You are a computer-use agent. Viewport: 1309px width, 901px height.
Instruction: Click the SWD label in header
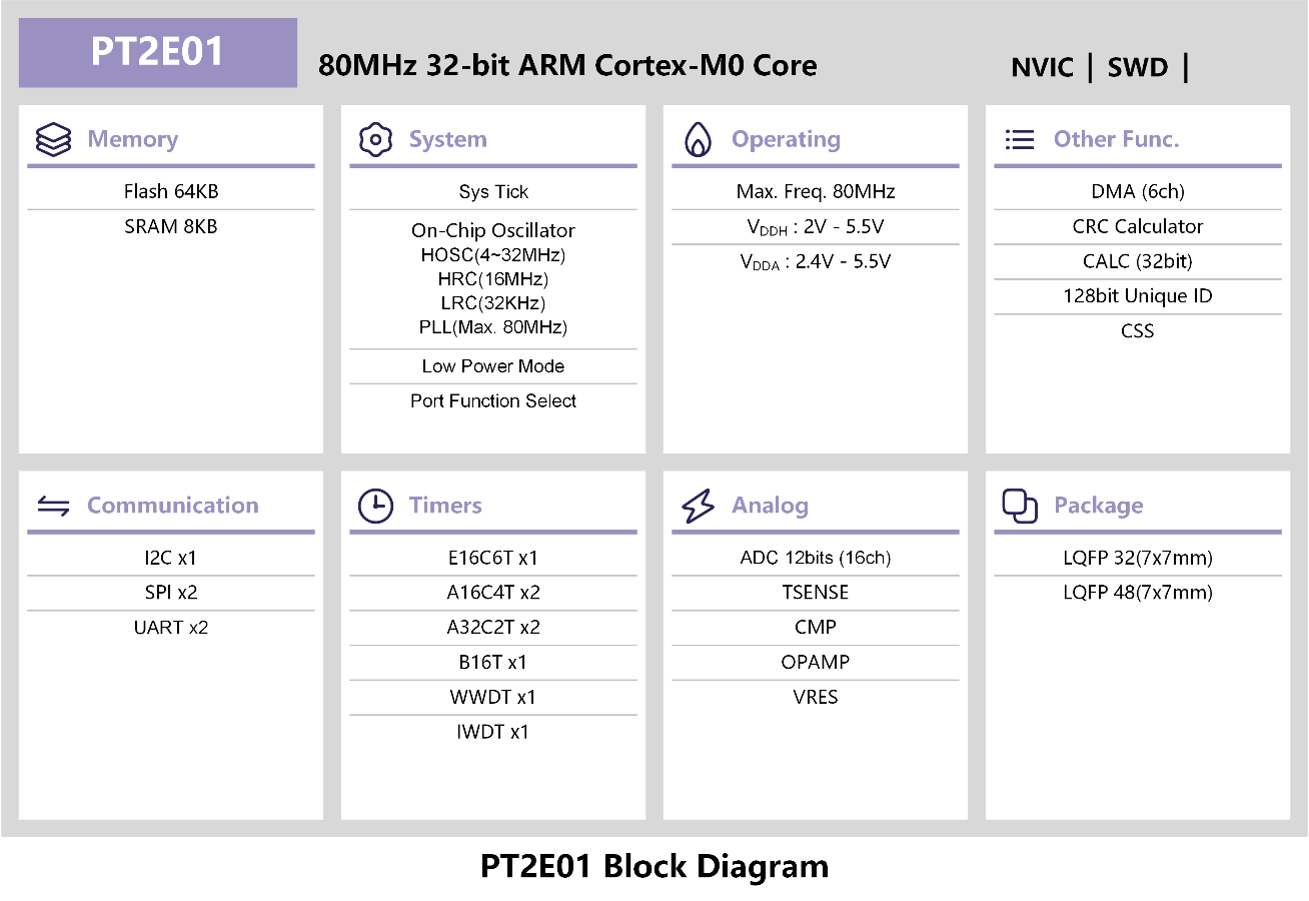(x=1138, y=67)
